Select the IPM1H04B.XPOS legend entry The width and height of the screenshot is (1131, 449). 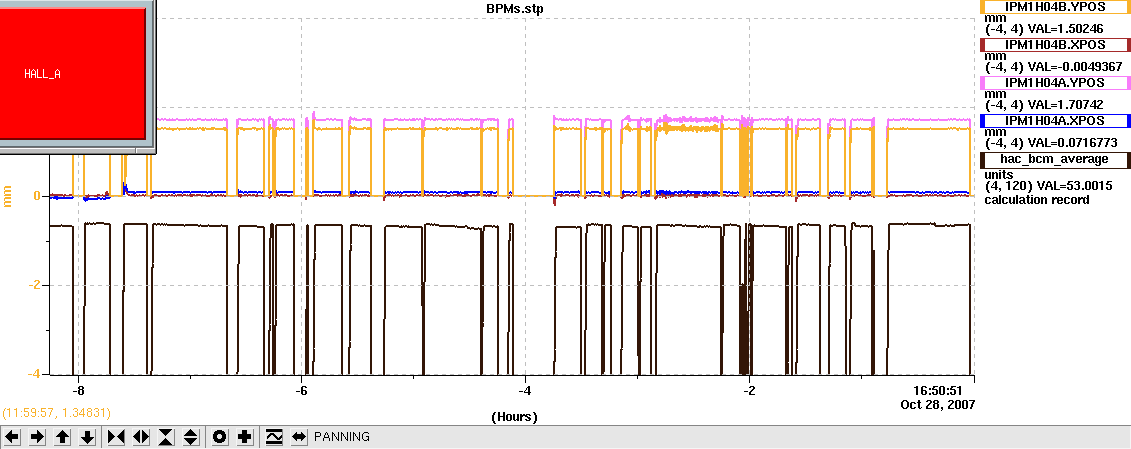pyautogui.click(x=1055, y=44)
